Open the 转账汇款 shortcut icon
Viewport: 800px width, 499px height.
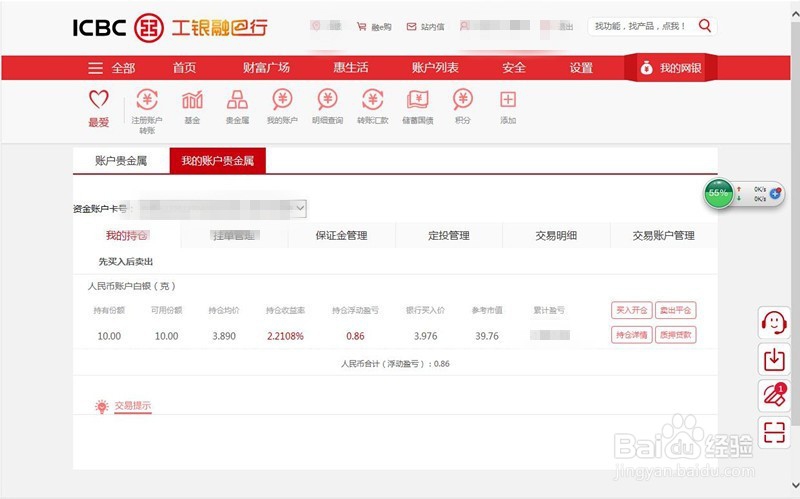pos(372,99)
